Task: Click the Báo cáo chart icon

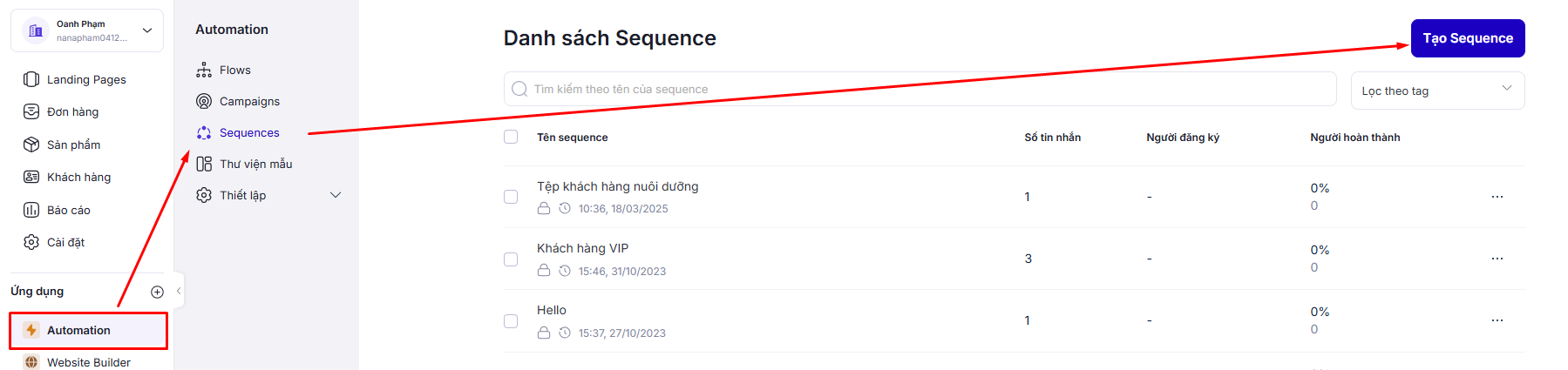Action: [31, 210]
